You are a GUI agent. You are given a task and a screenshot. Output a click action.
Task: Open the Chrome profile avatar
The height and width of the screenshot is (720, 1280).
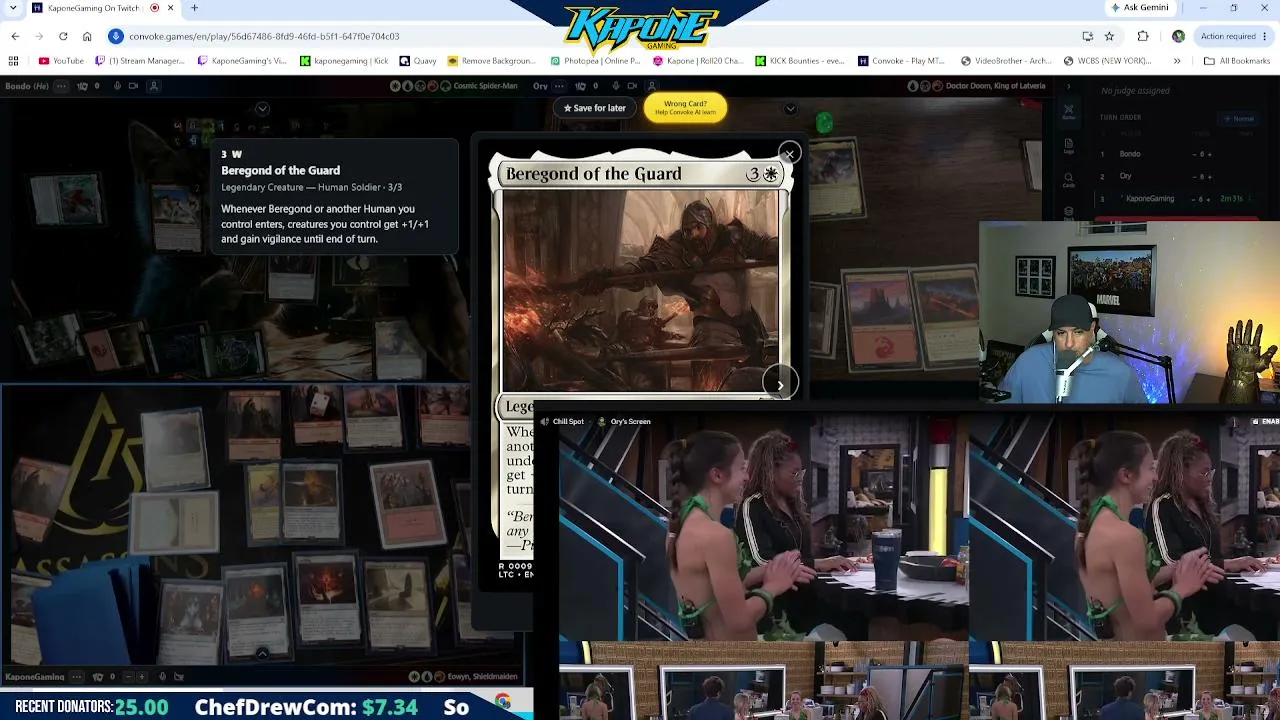point(1178,36)
